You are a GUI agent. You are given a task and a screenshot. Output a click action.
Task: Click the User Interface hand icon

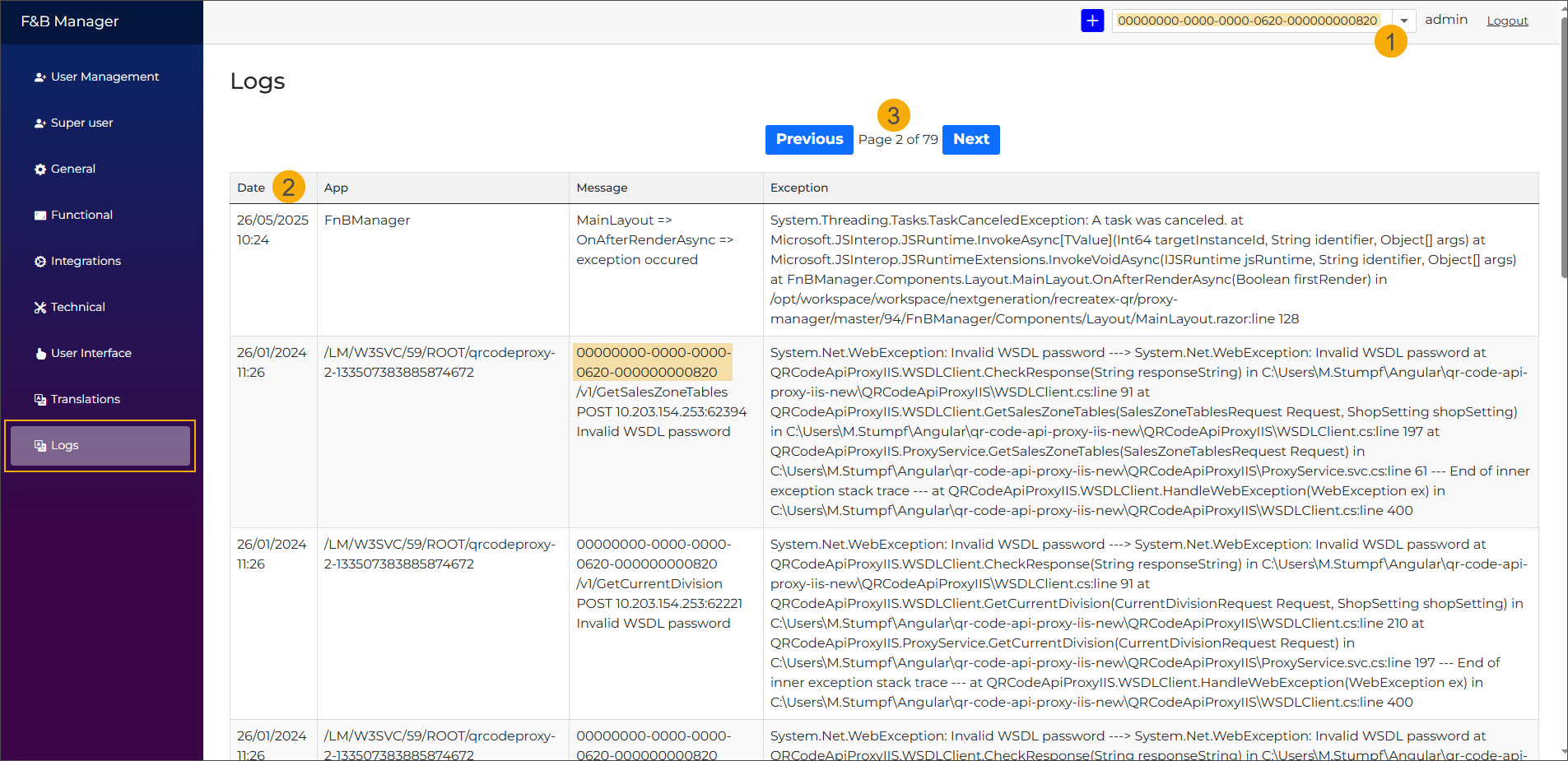click(x=40, y=354)
